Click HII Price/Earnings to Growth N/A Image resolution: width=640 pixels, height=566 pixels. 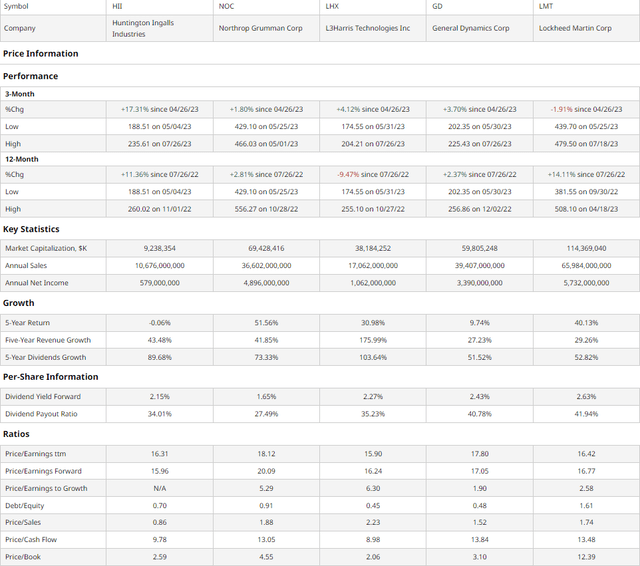pyautogui.click(x=160, y=488)
